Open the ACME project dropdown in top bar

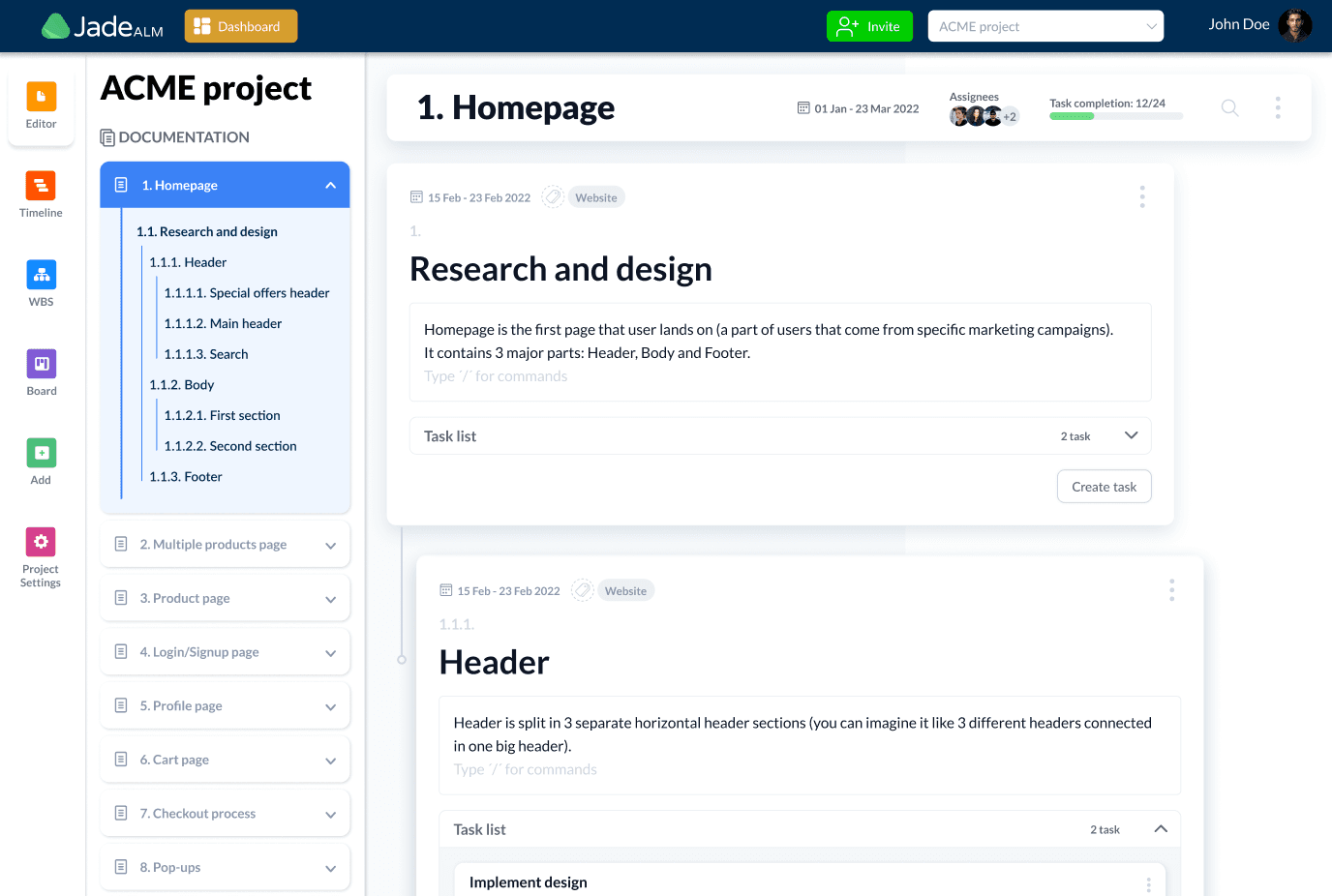point(1045,26)
